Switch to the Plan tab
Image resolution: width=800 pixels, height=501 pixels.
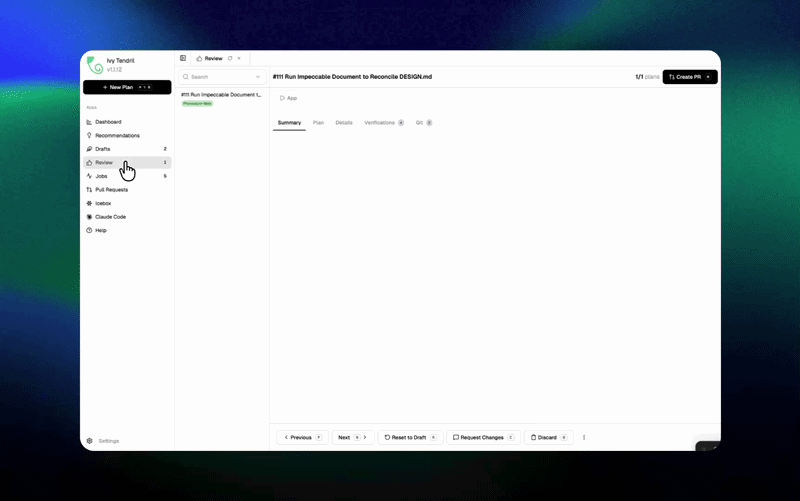coord(318,123)
